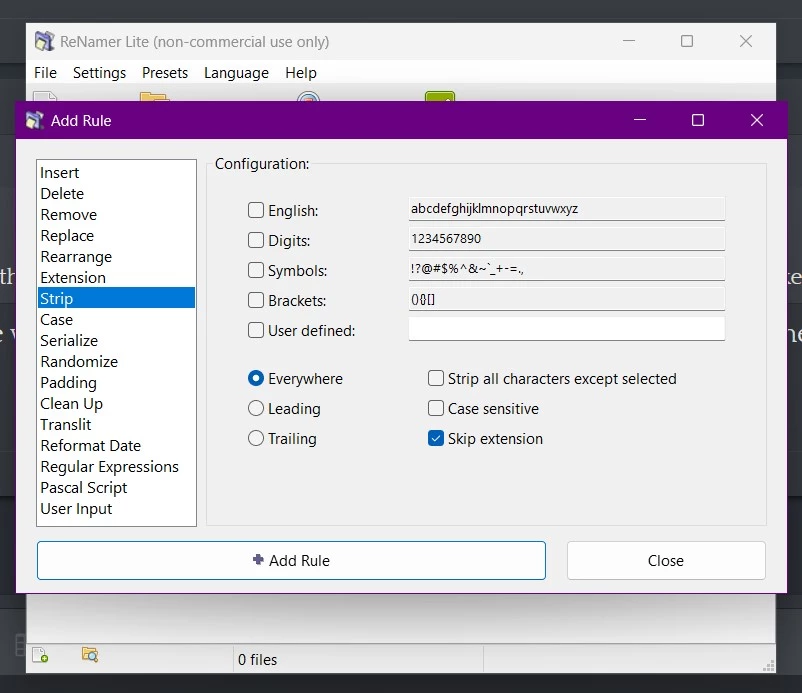Select the Translit rule
The width and height of the screenshot is (802, 693).
[117, 424]
